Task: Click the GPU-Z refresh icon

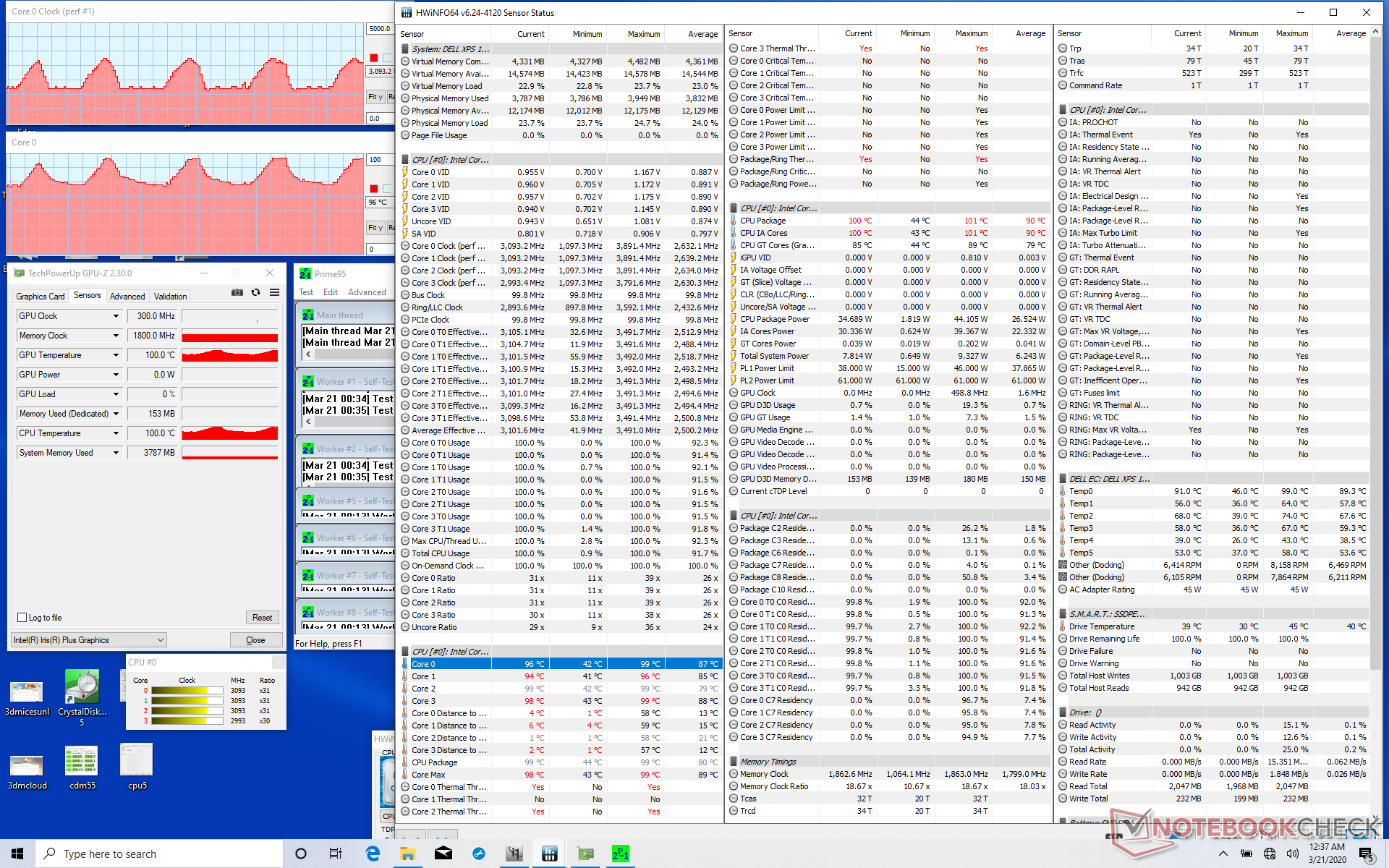Action: click(255, 293)
